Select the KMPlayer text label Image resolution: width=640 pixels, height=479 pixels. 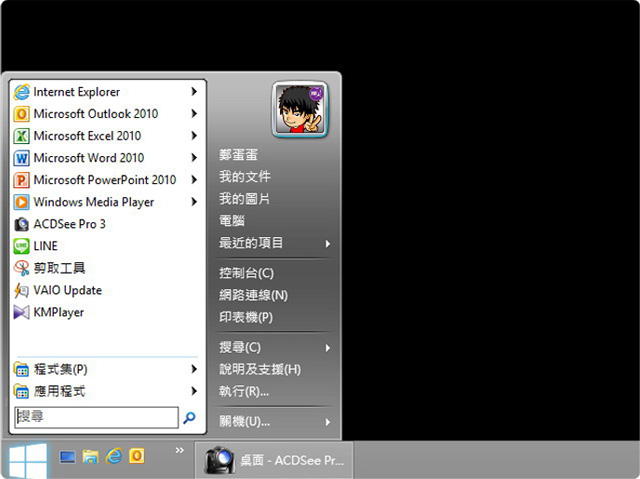[59, 313]
